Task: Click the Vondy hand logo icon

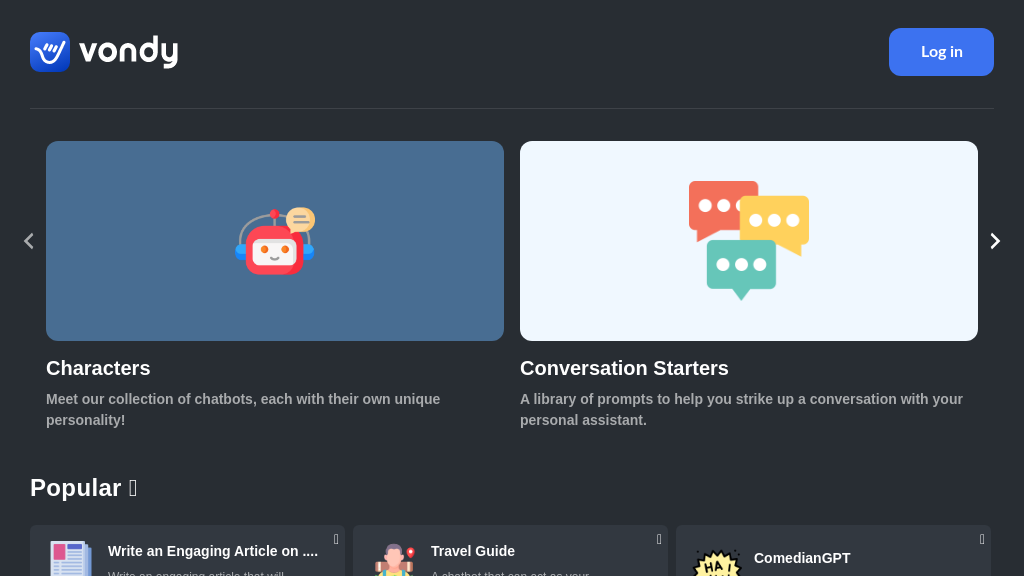Action: tap(50, 52)
